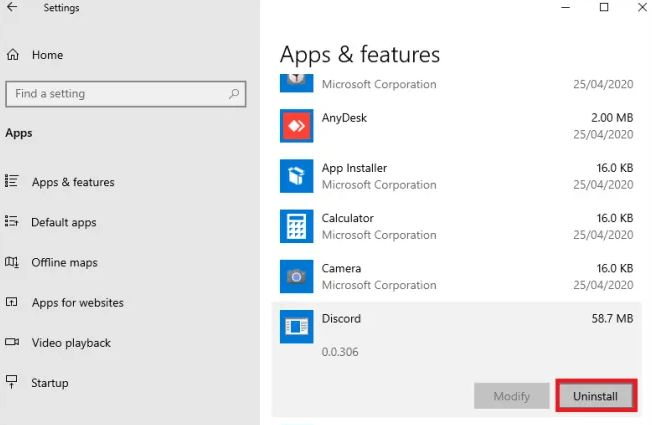Open Offline maps settings
652x425 pixels.
(x=64, y=262)
